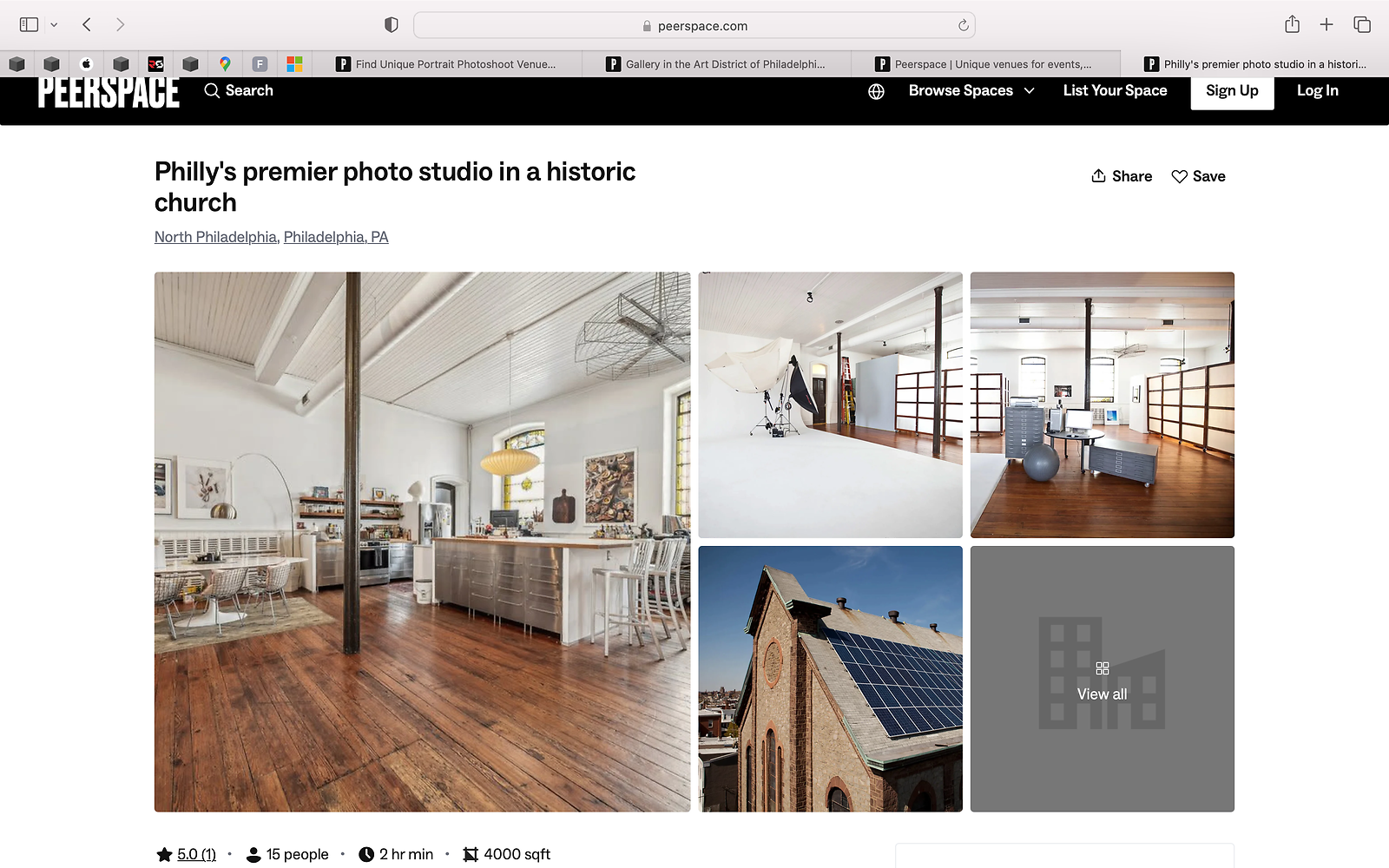This screenshot has width=1389, height=868.
Task: Click the peerspace.com address bar
Action: coord(694,25)
